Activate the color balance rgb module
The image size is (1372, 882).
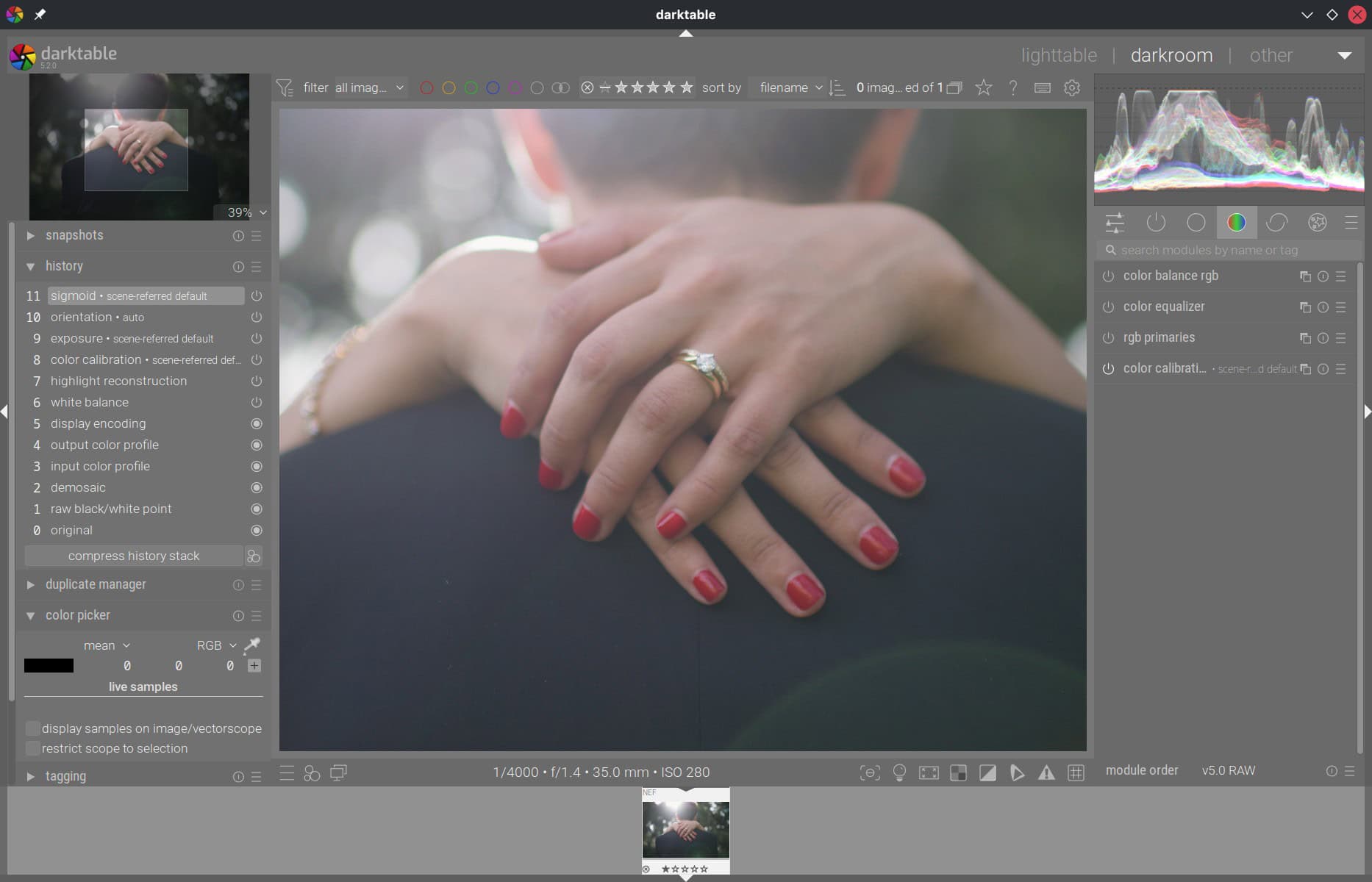tap(1108, 276)
